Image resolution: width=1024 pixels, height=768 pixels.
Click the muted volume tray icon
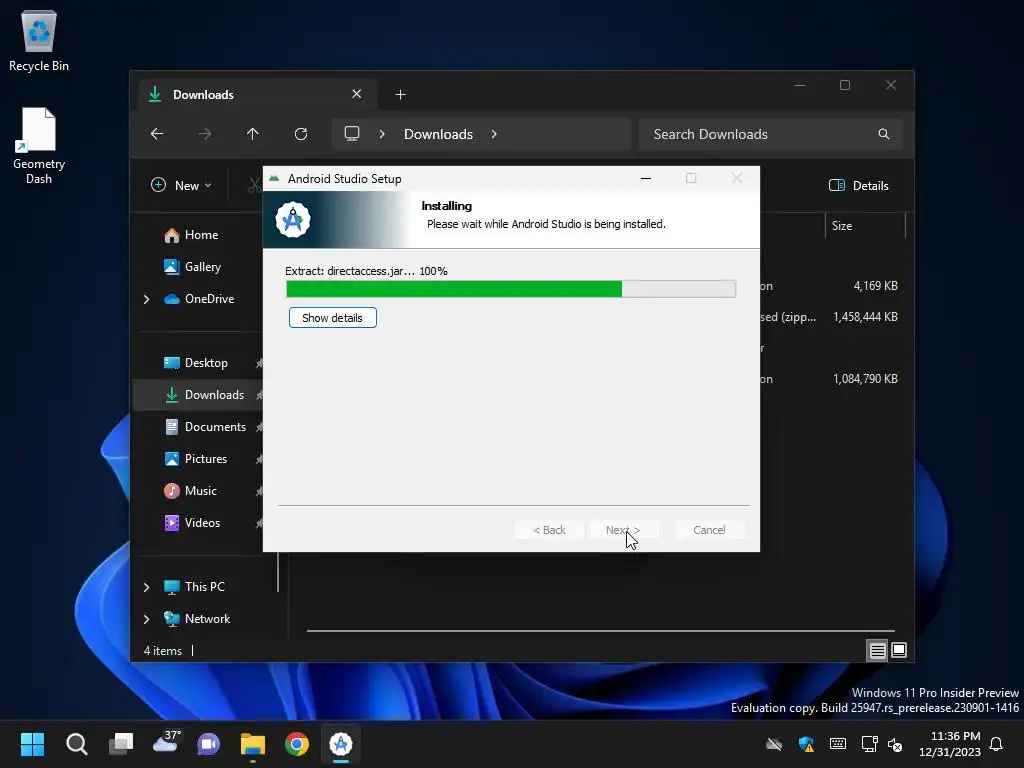(x=895, y=744)
